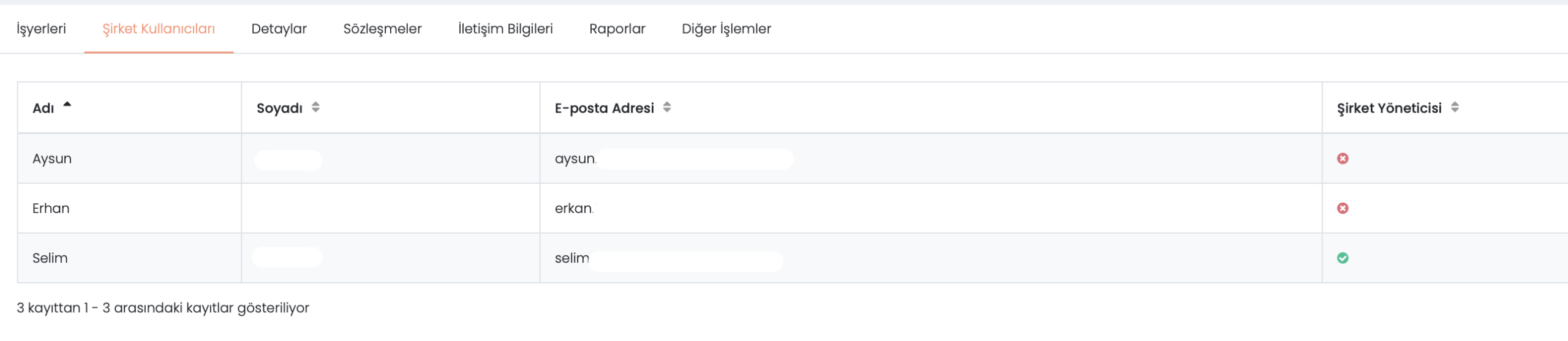Go to the İletişim Bilgileri tab
This screenshot has width=1568, height=341.
click(x=505, y=29)
